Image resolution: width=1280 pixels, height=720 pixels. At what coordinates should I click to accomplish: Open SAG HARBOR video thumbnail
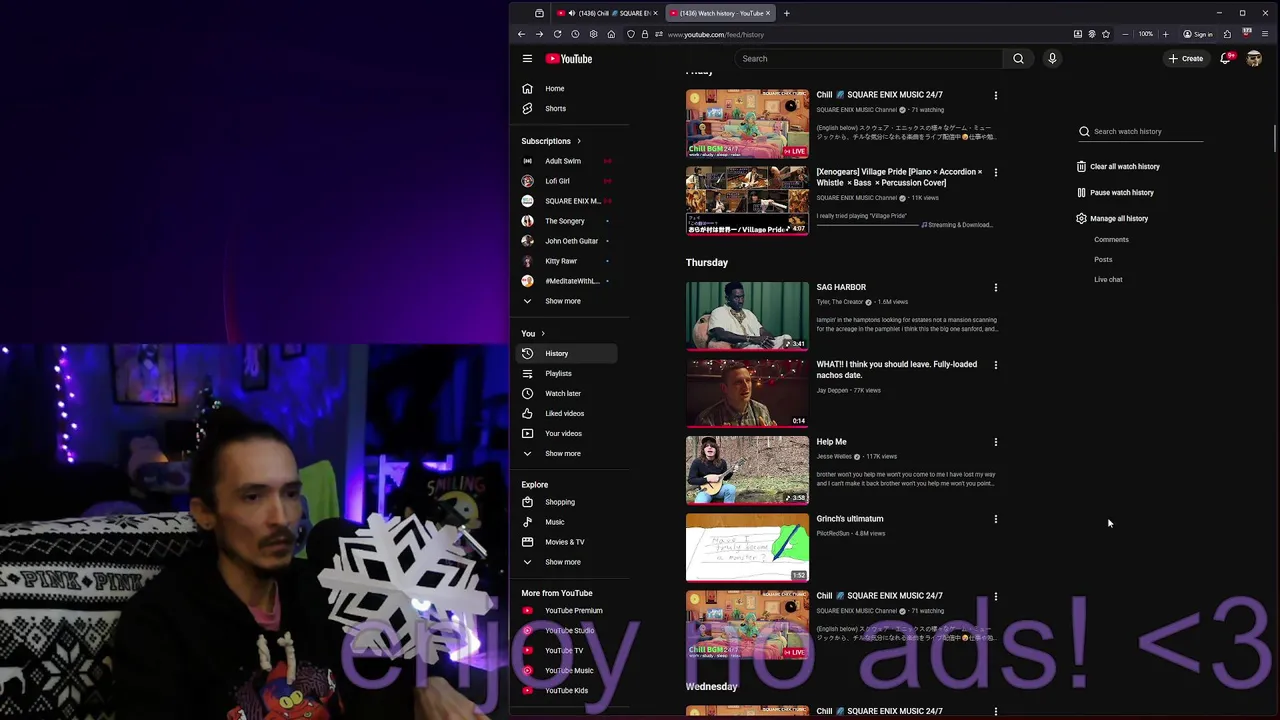point(747,316)
